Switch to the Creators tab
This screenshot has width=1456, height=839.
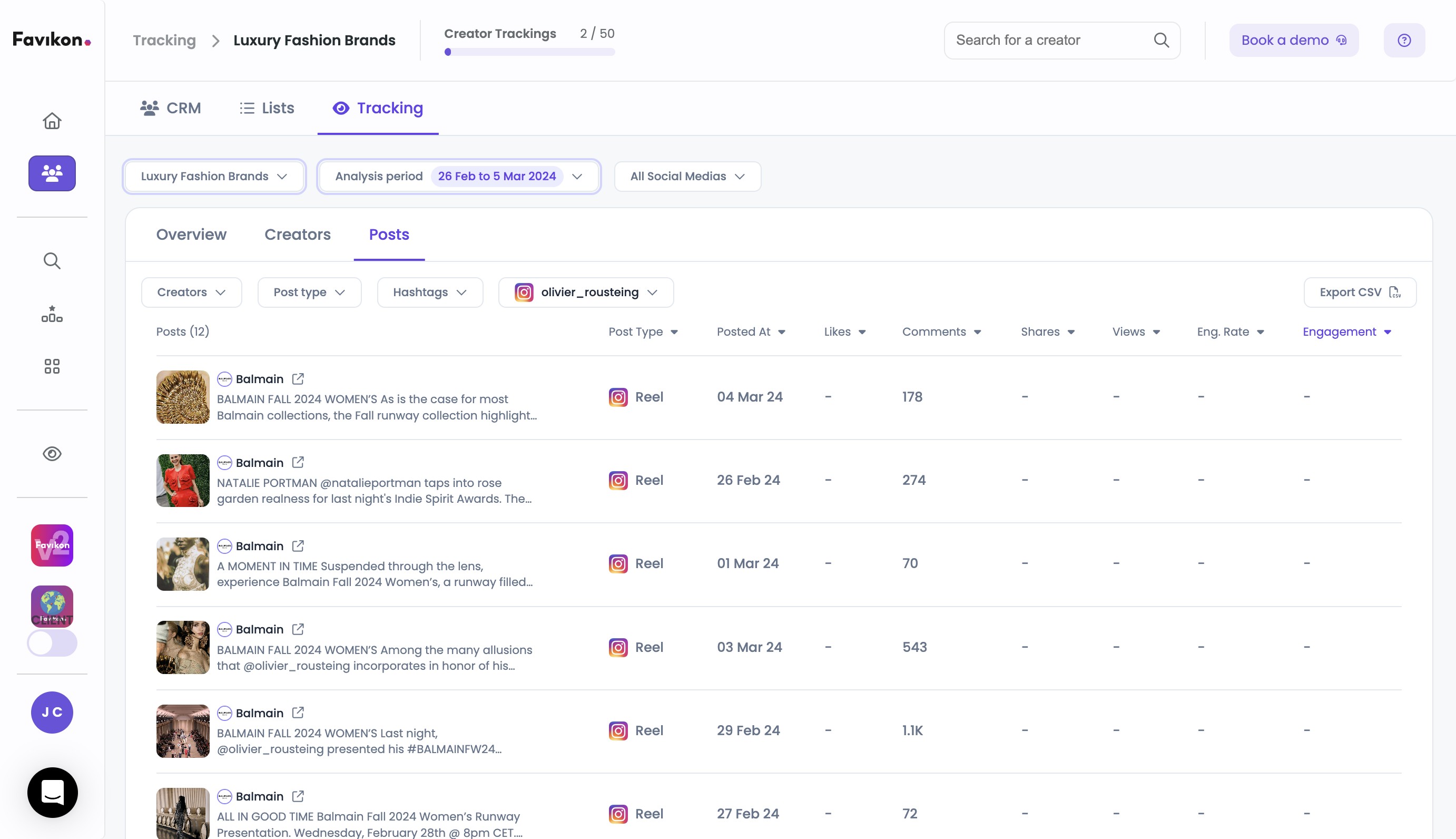(x=297, y=235)
